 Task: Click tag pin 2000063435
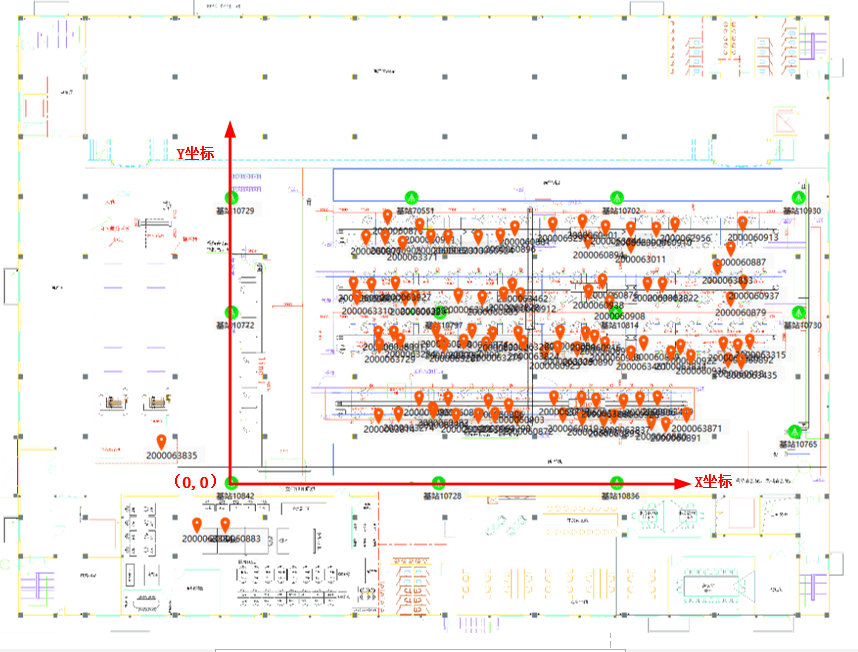coord(741,362)
